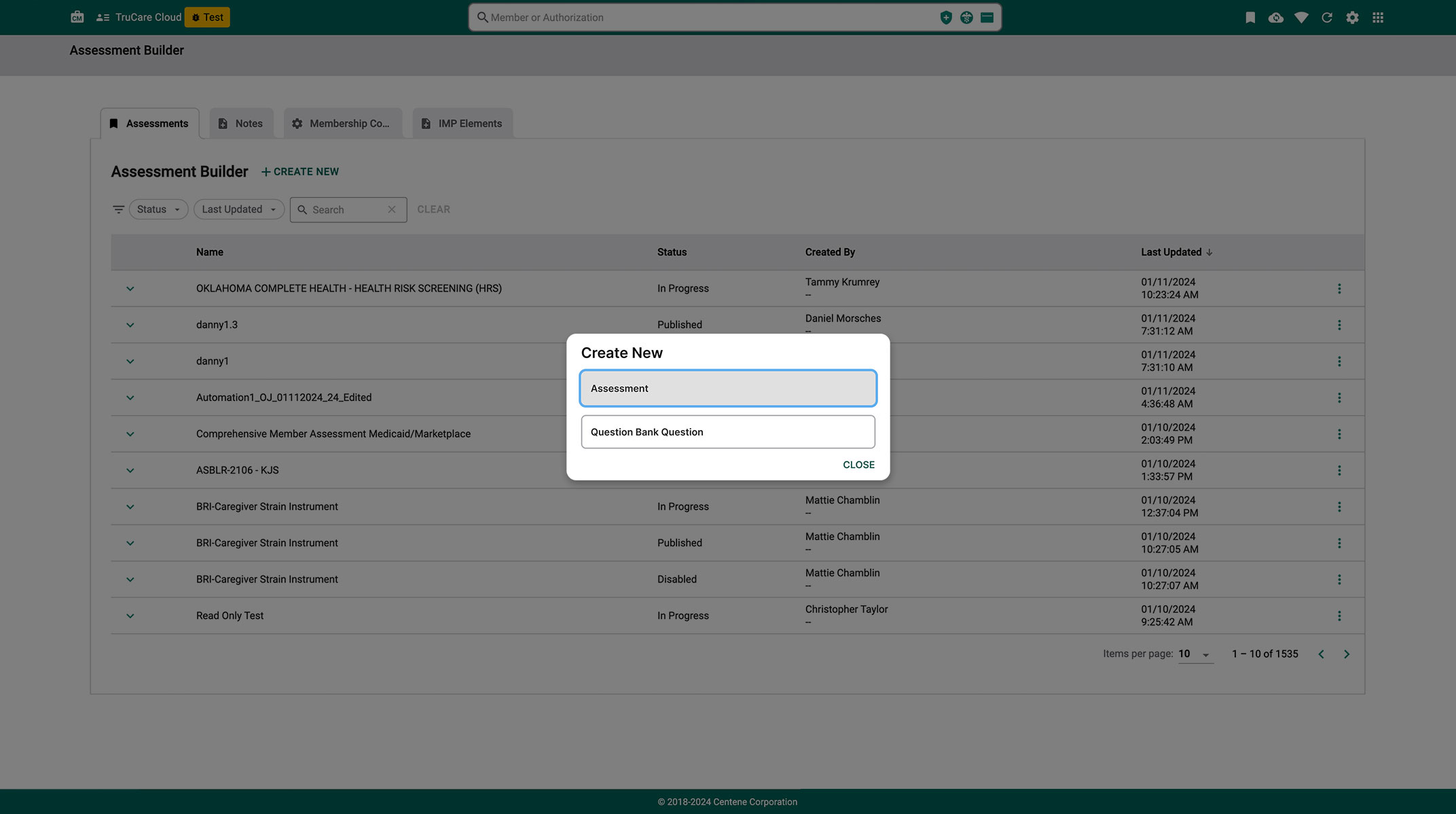Sort by the Name column header
This screenshot has width=1456, height=814.
(210, 252)
